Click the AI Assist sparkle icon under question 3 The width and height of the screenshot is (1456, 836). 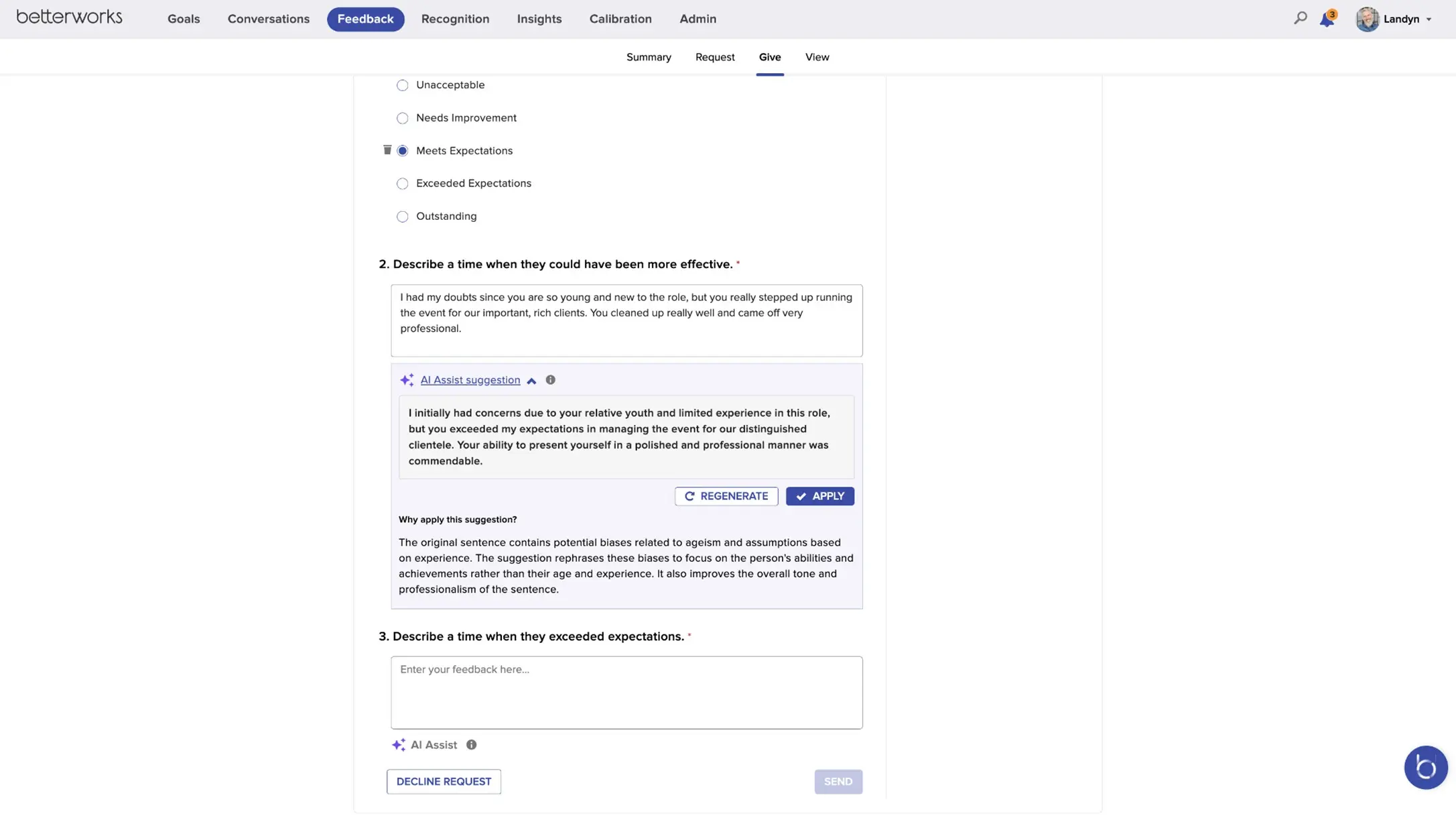tap(399, 745)
